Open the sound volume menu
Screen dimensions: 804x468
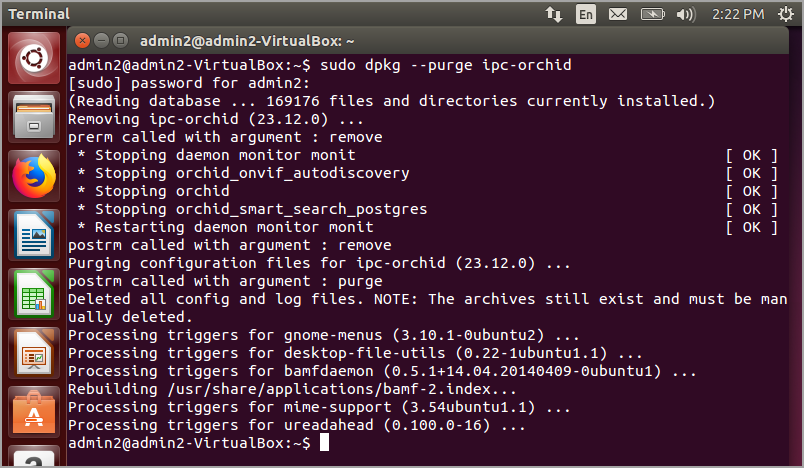(685, 14)
